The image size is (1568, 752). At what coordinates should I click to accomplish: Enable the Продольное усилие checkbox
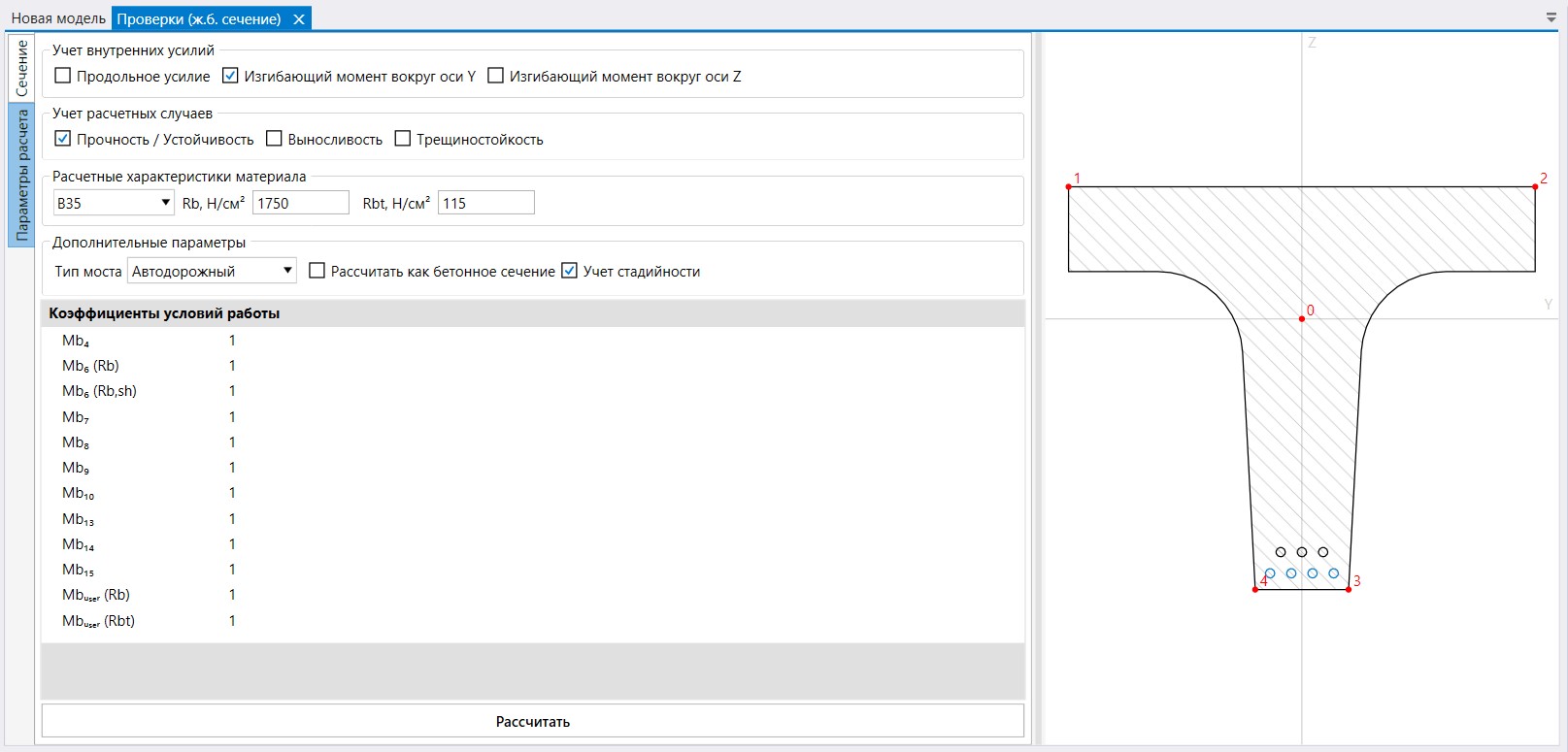coord(63,76)
